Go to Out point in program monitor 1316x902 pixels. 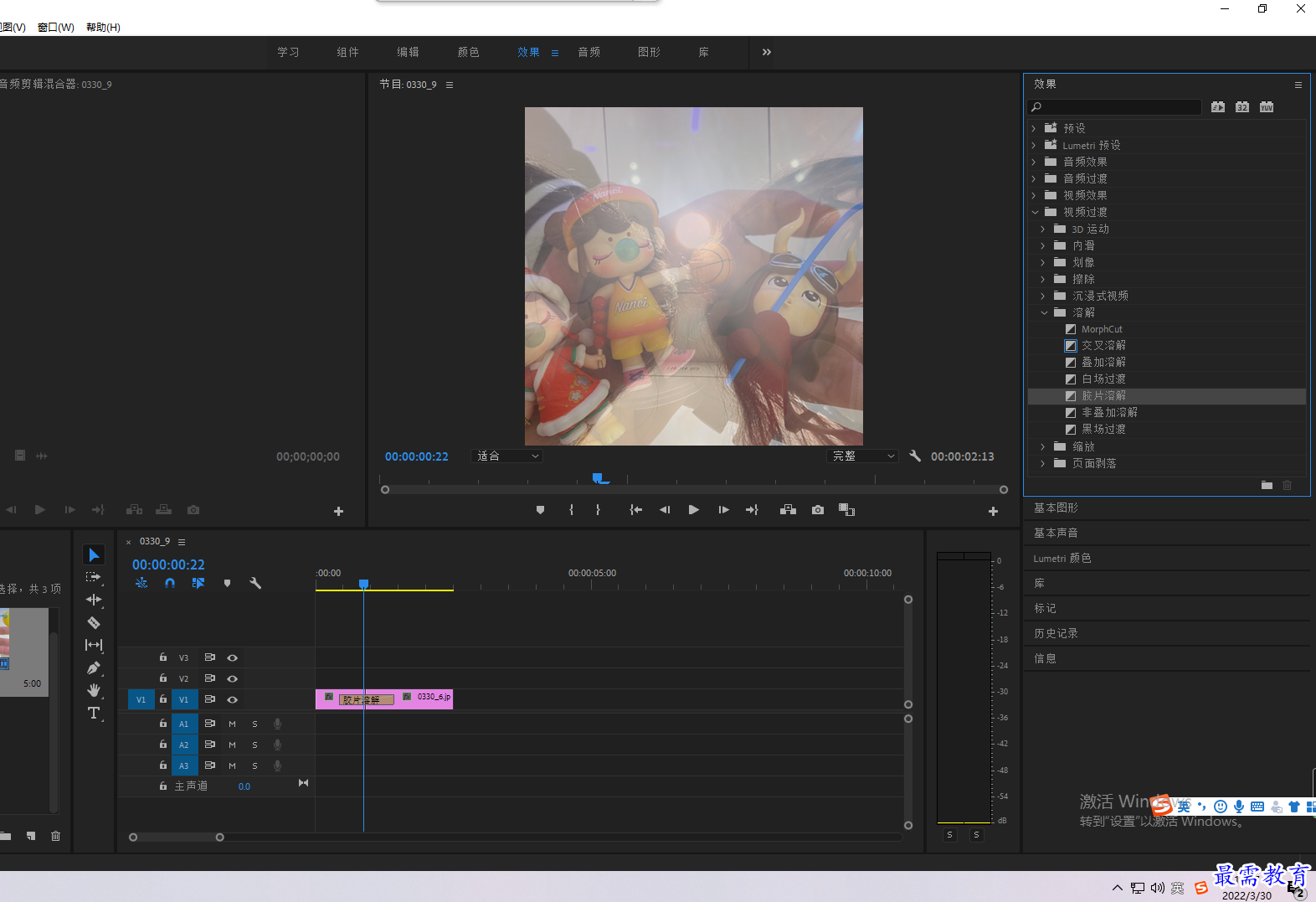(x=752, y=510)
